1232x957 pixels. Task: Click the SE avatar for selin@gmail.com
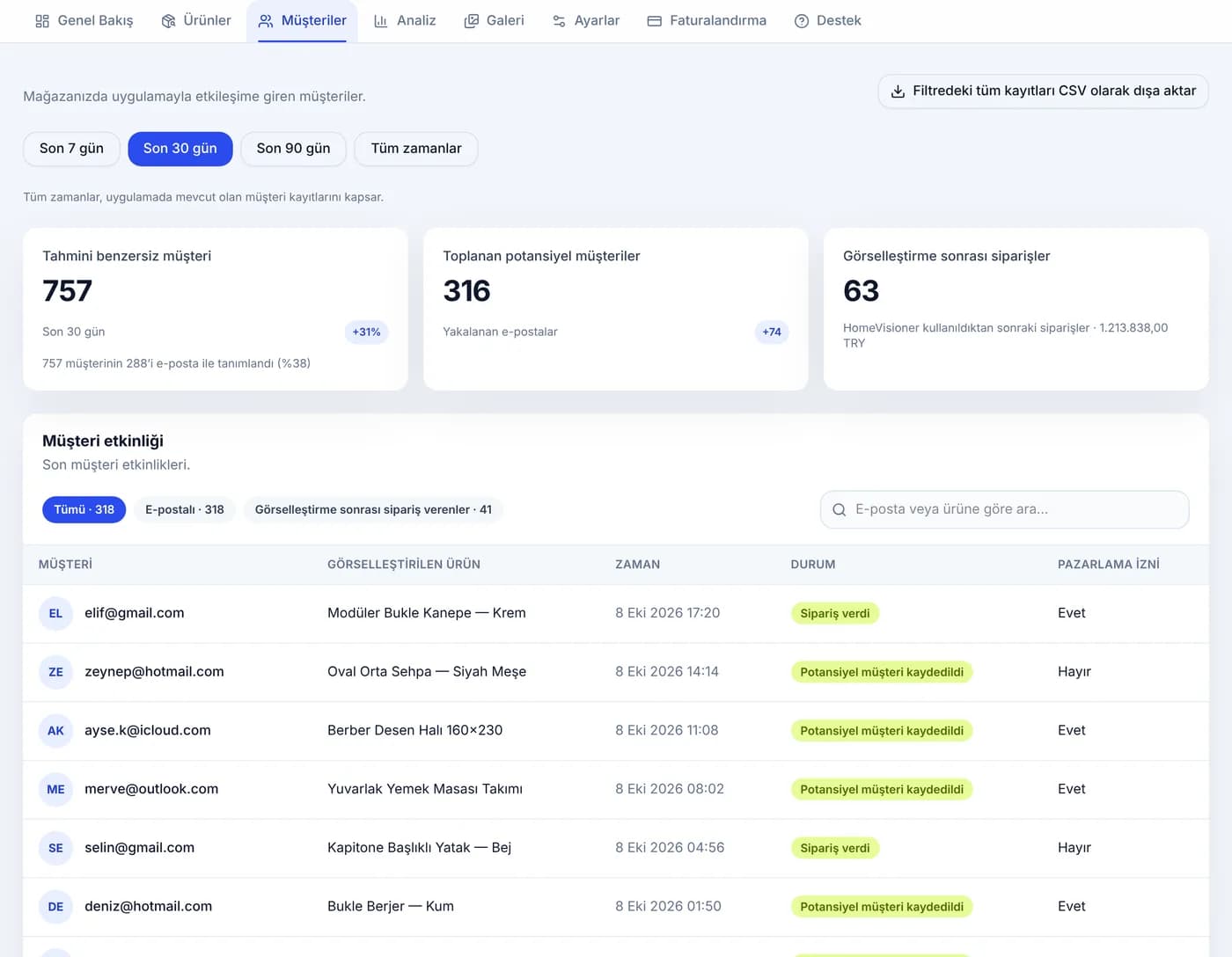(55, 848)
